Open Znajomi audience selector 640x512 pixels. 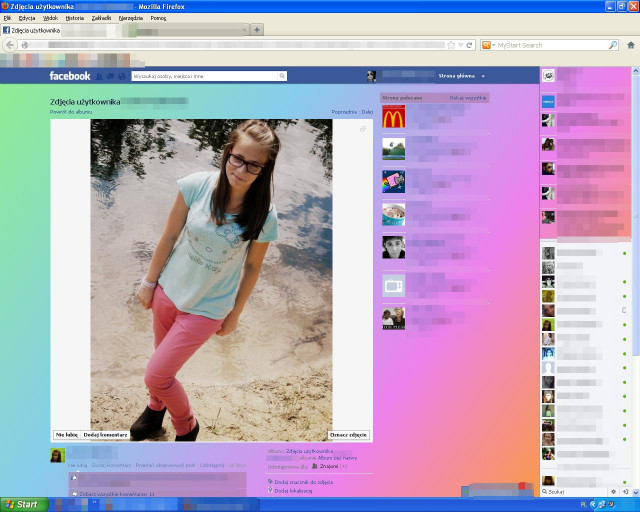tap(329, 466)
